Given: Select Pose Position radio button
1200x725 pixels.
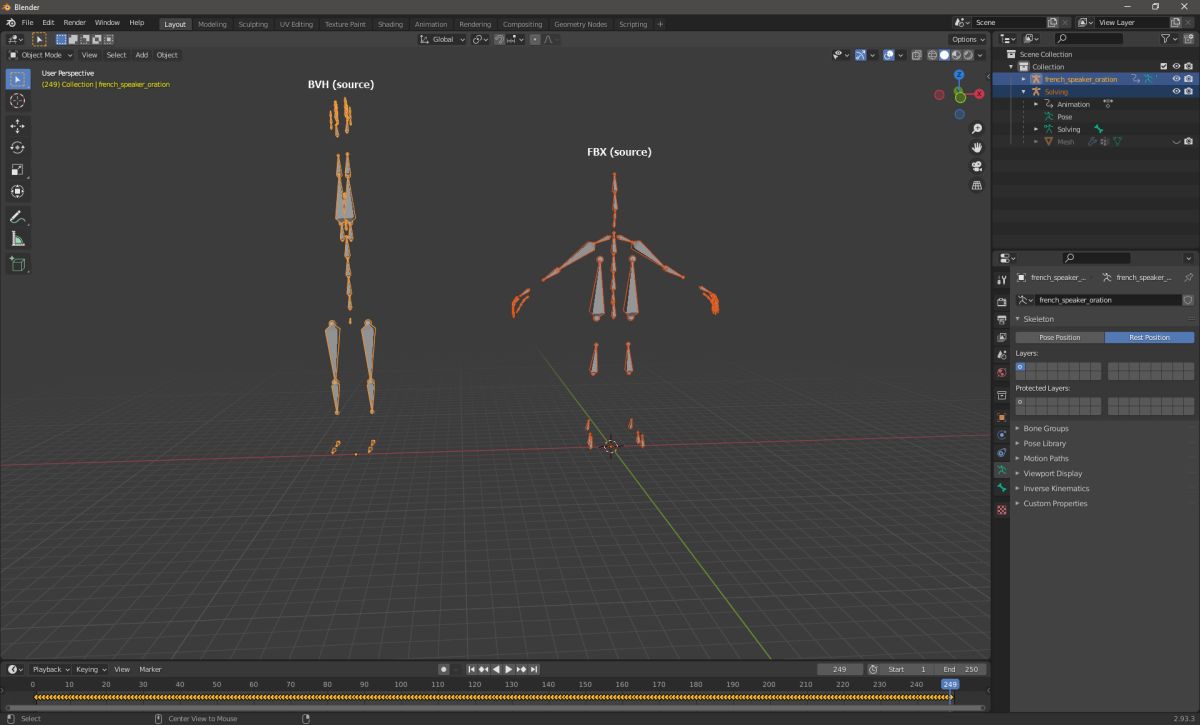Looking at the screenshot, I should pyautogui.click(x=1059, y=337).
